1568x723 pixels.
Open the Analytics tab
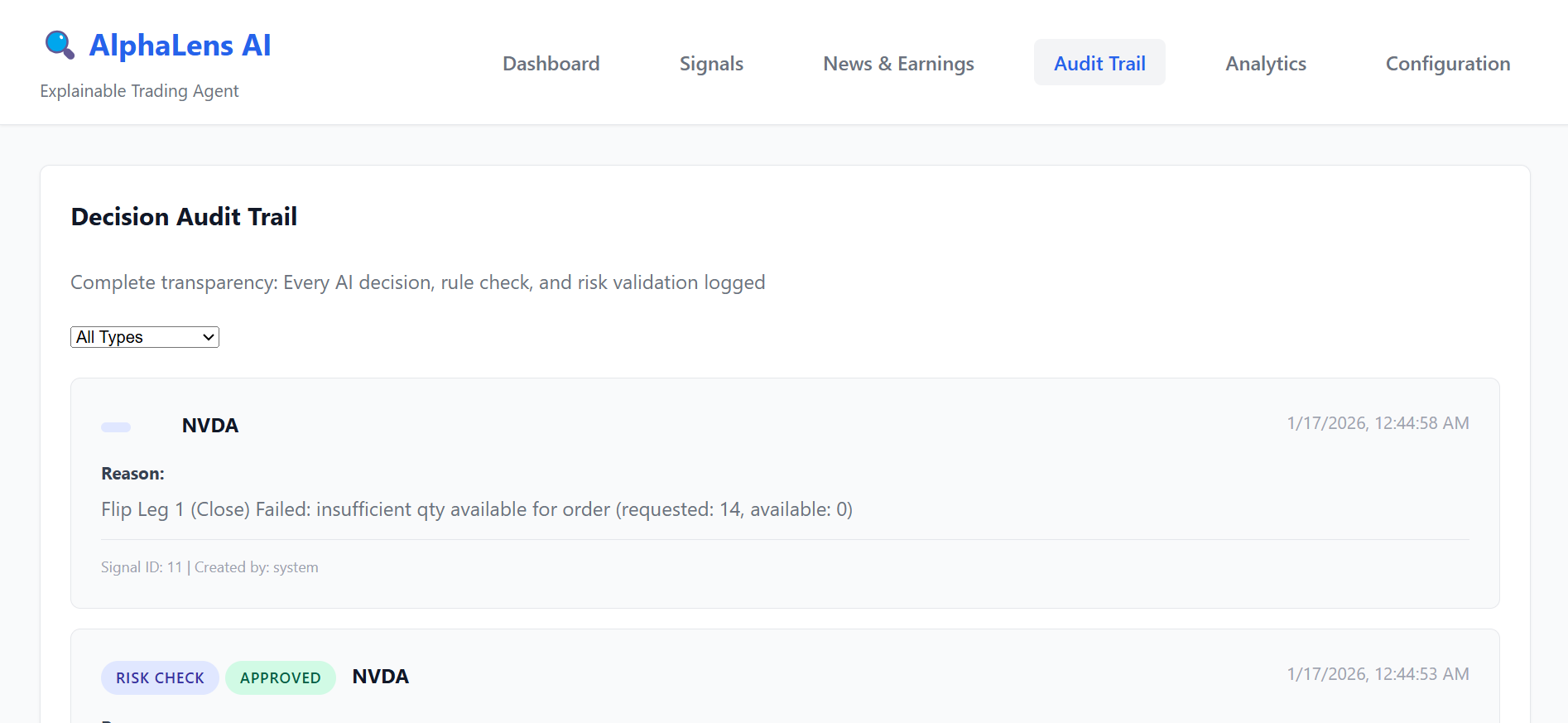coord(1266,64)
